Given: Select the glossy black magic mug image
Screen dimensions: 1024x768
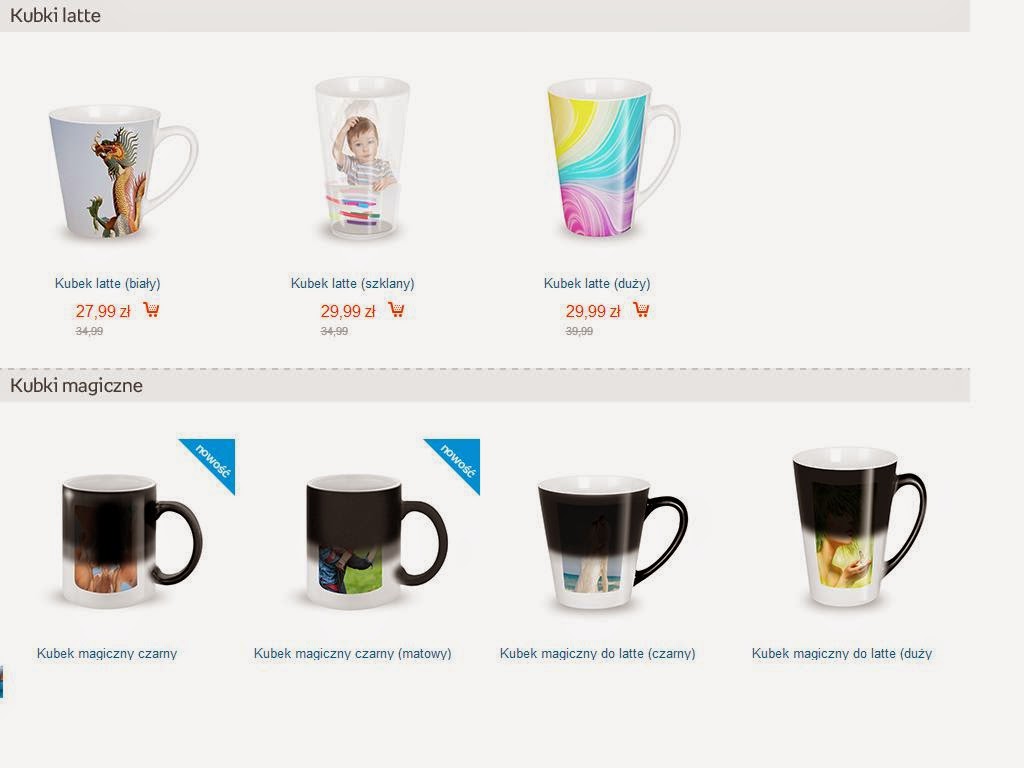Looking at the screenshot, I should (x=131, y=539).
